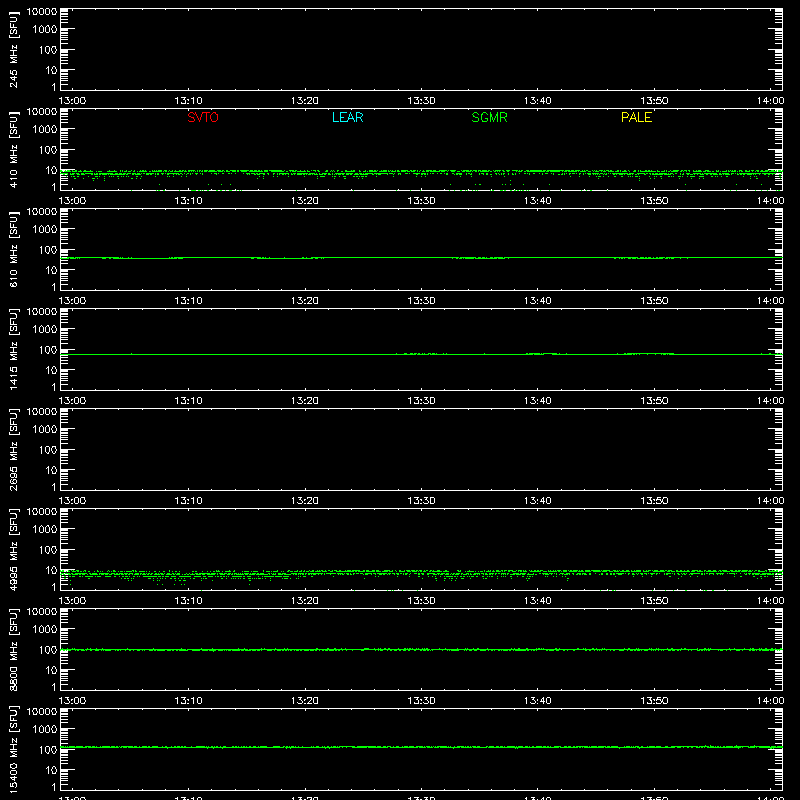Viewport: 800px width, 800px height.
Task: Click the 13:30 tick under the 245 MHz panel
Action: (x=421, y=101)
